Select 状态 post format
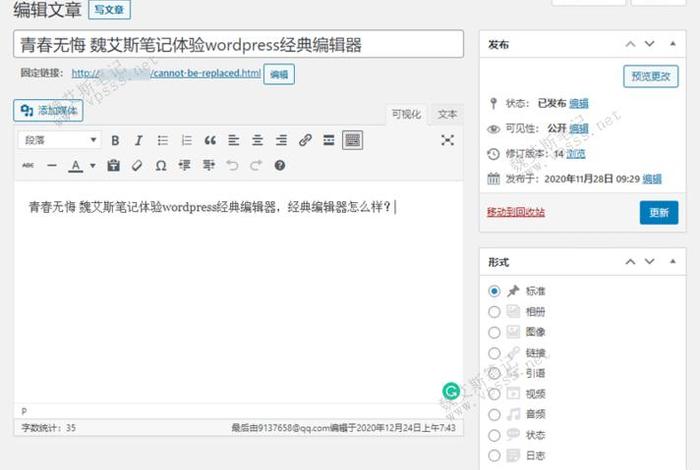 tap(494, 435)
